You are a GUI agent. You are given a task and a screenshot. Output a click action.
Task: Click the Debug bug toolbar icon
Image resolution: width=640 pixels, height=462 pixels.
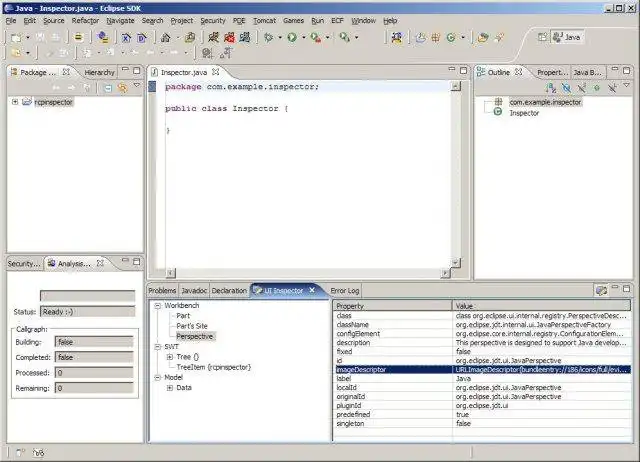pyautogui.click(x=269, y=38)
